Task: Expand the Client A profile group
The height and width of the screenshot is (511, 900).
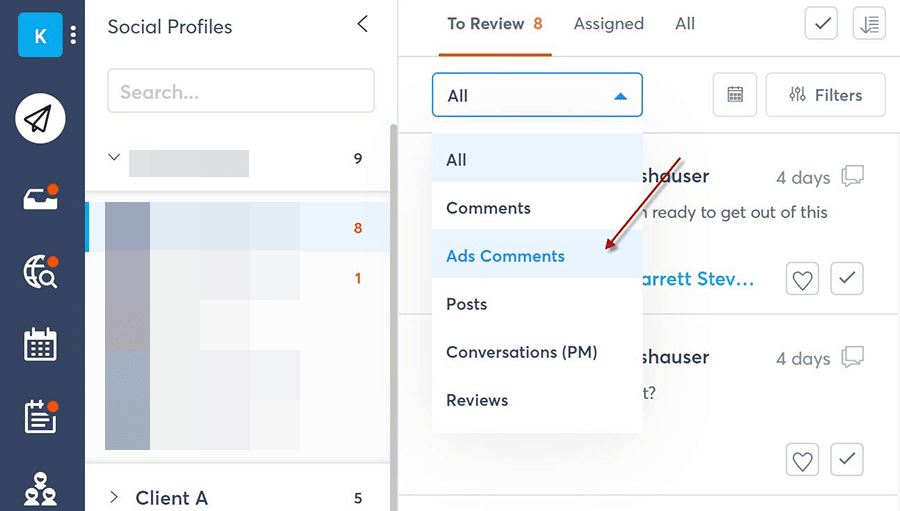Action: (x=113, y=497)
